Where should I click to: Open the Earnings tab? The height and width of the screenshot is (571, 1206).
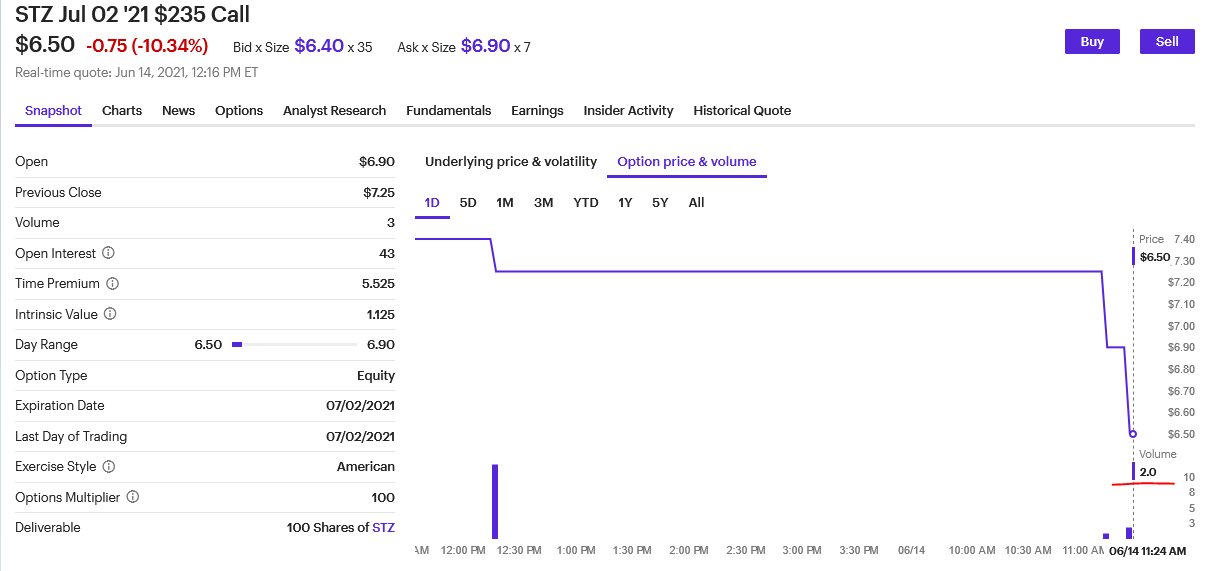[x=537, y=111]
